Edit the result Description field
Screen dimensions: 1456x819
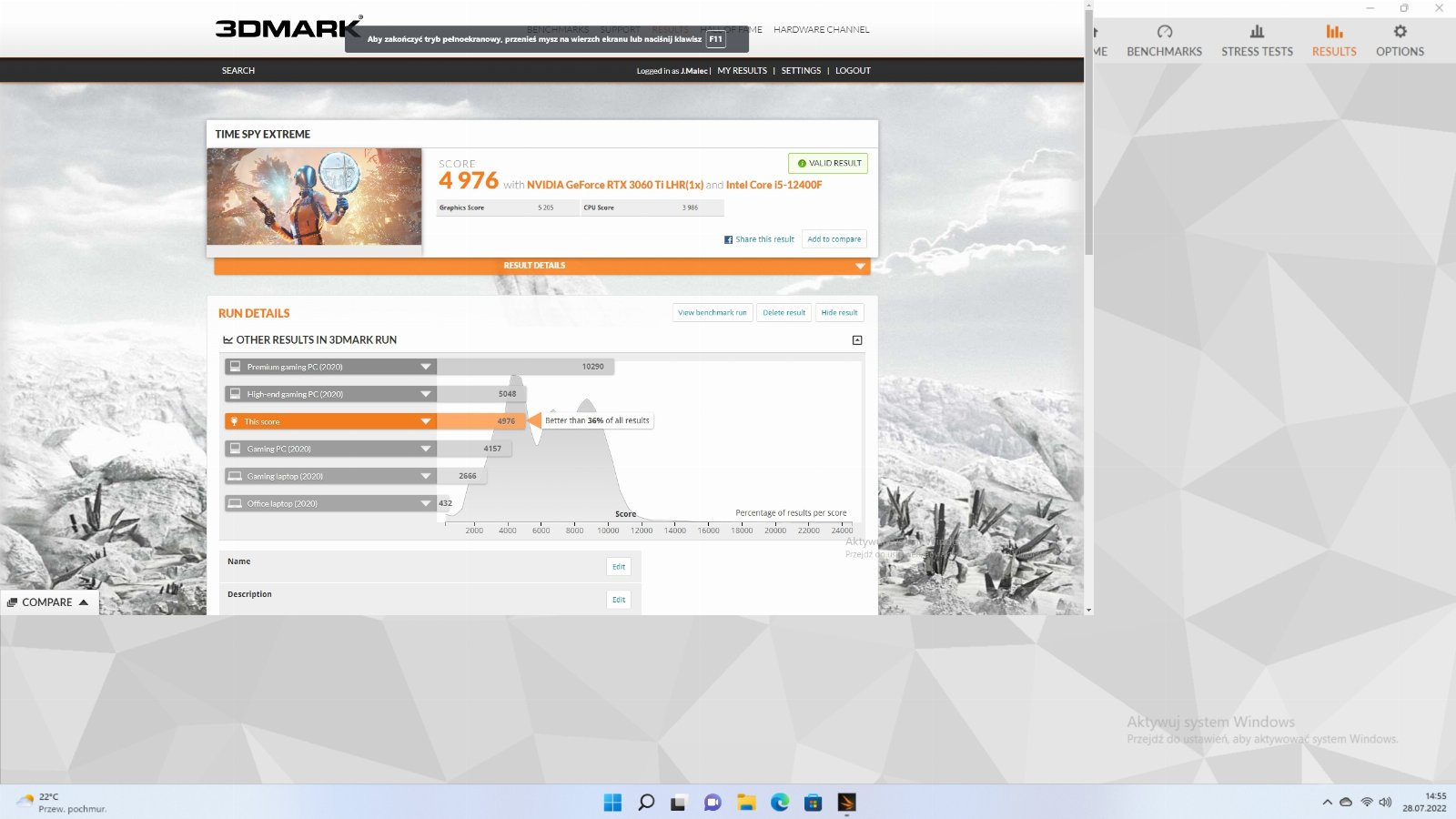pos(619,600)
